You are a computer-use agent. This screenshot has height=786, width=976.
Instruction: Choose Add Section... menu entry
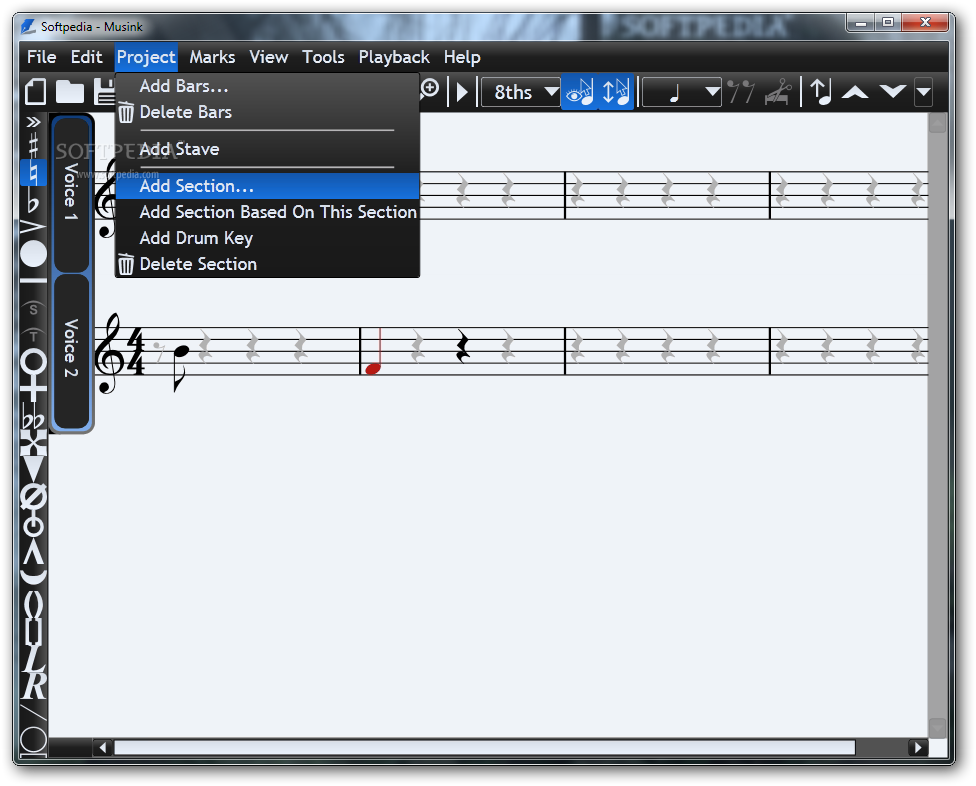pos(268,186)
